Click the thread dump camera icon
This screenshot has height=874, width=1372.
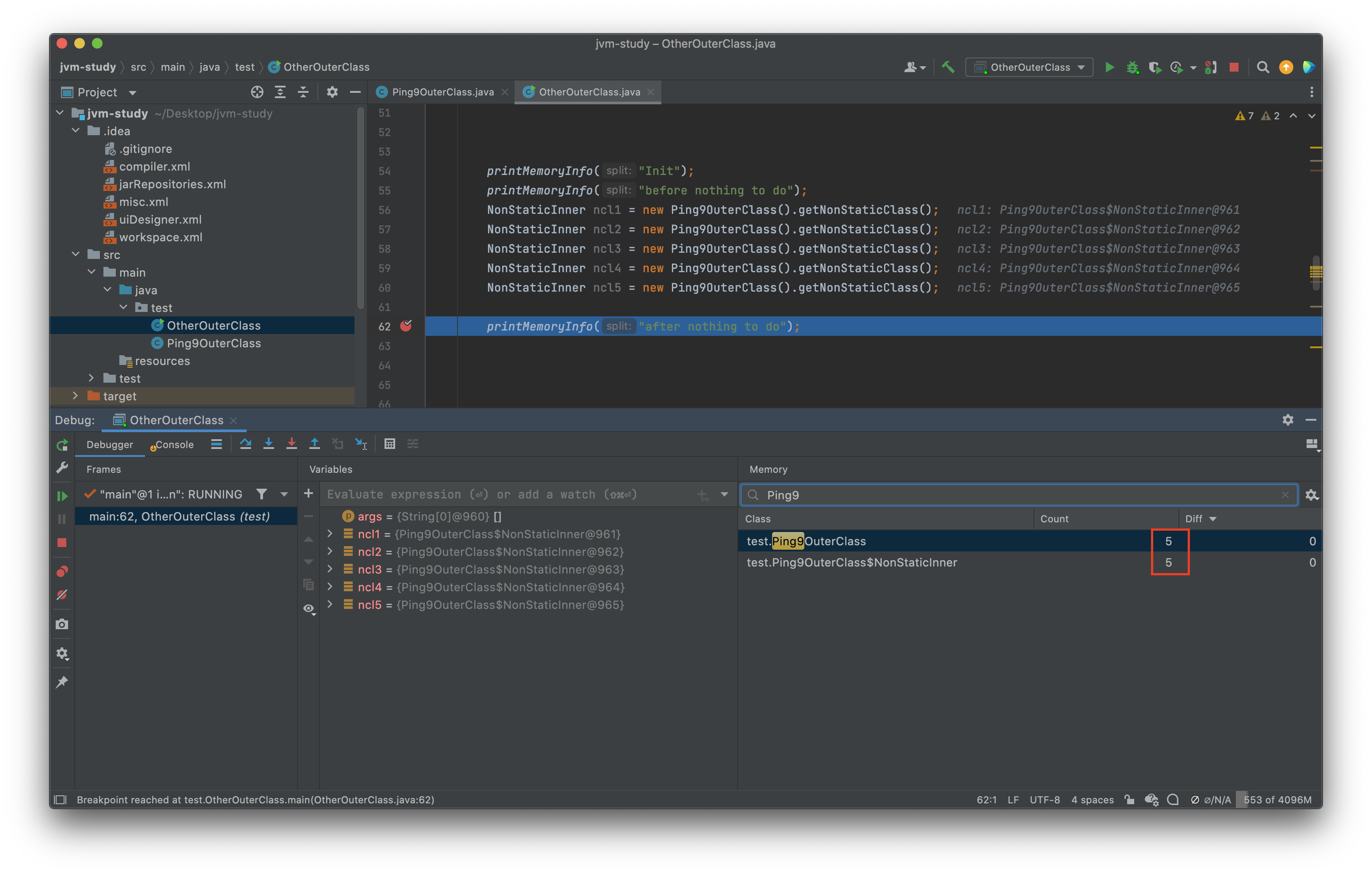point(62,624)
